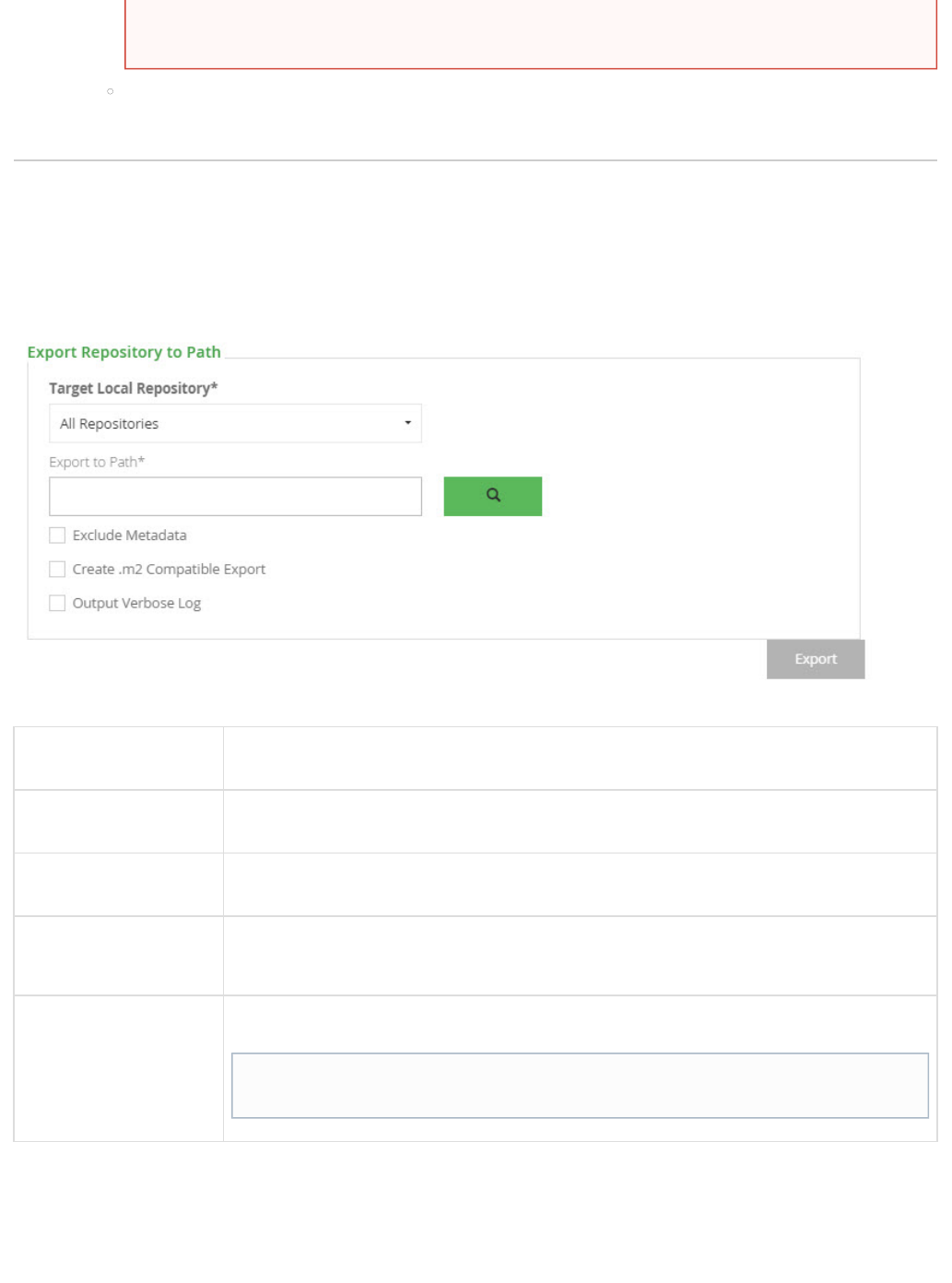Screen dimensions: 952x1283
Task: Click the Exclude Metadata label text
Action: coord(129,536)
